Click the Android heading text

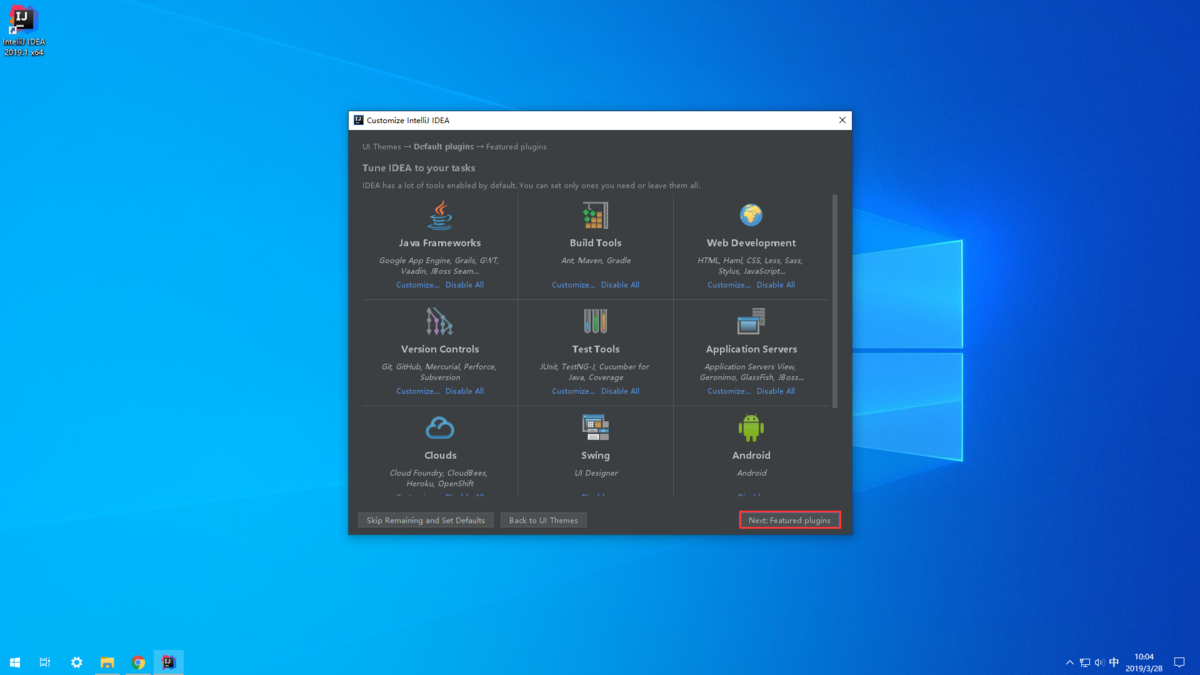tap(751, 455)
